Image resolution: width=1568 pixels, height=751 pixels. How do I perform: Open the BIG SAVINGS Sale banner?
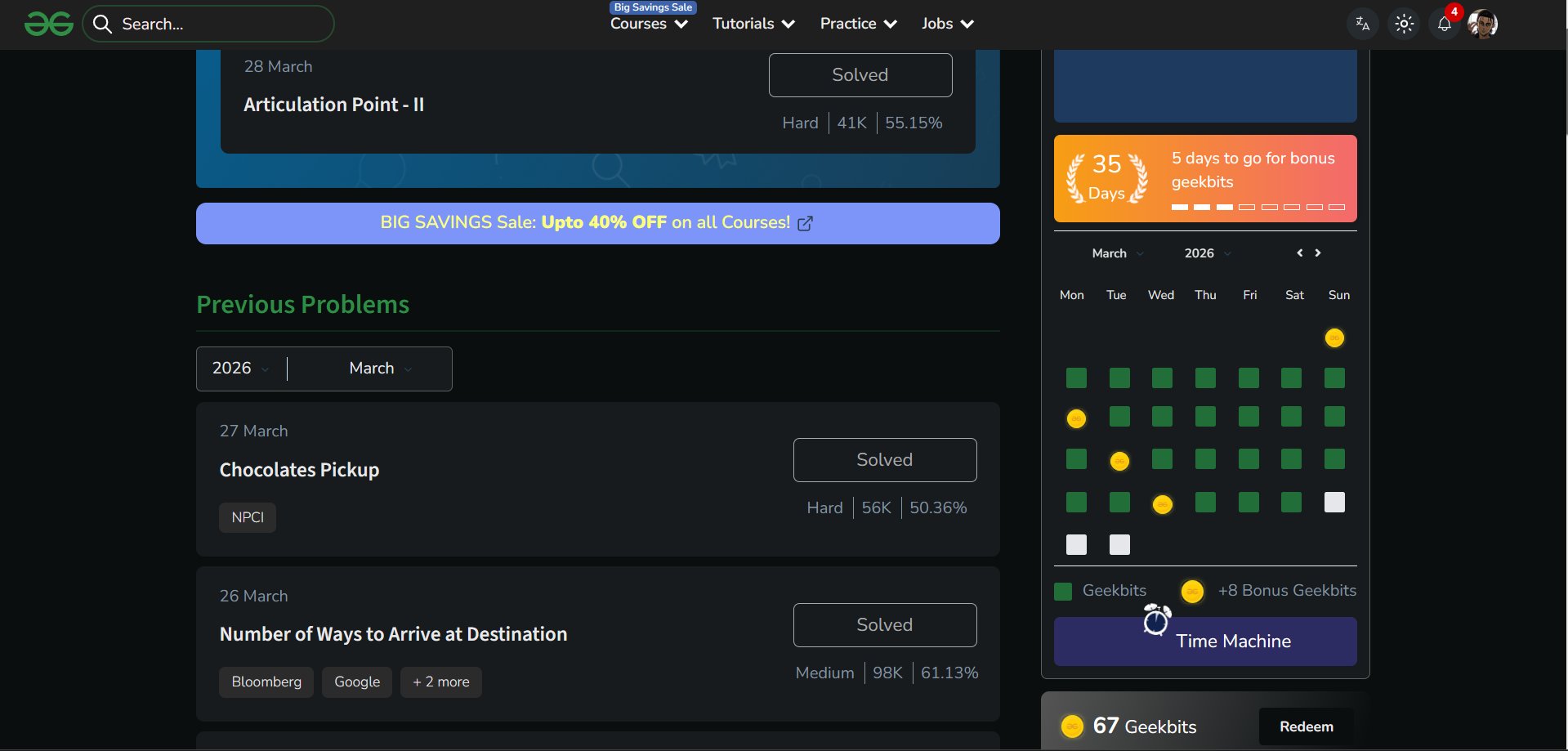(598, 223)
